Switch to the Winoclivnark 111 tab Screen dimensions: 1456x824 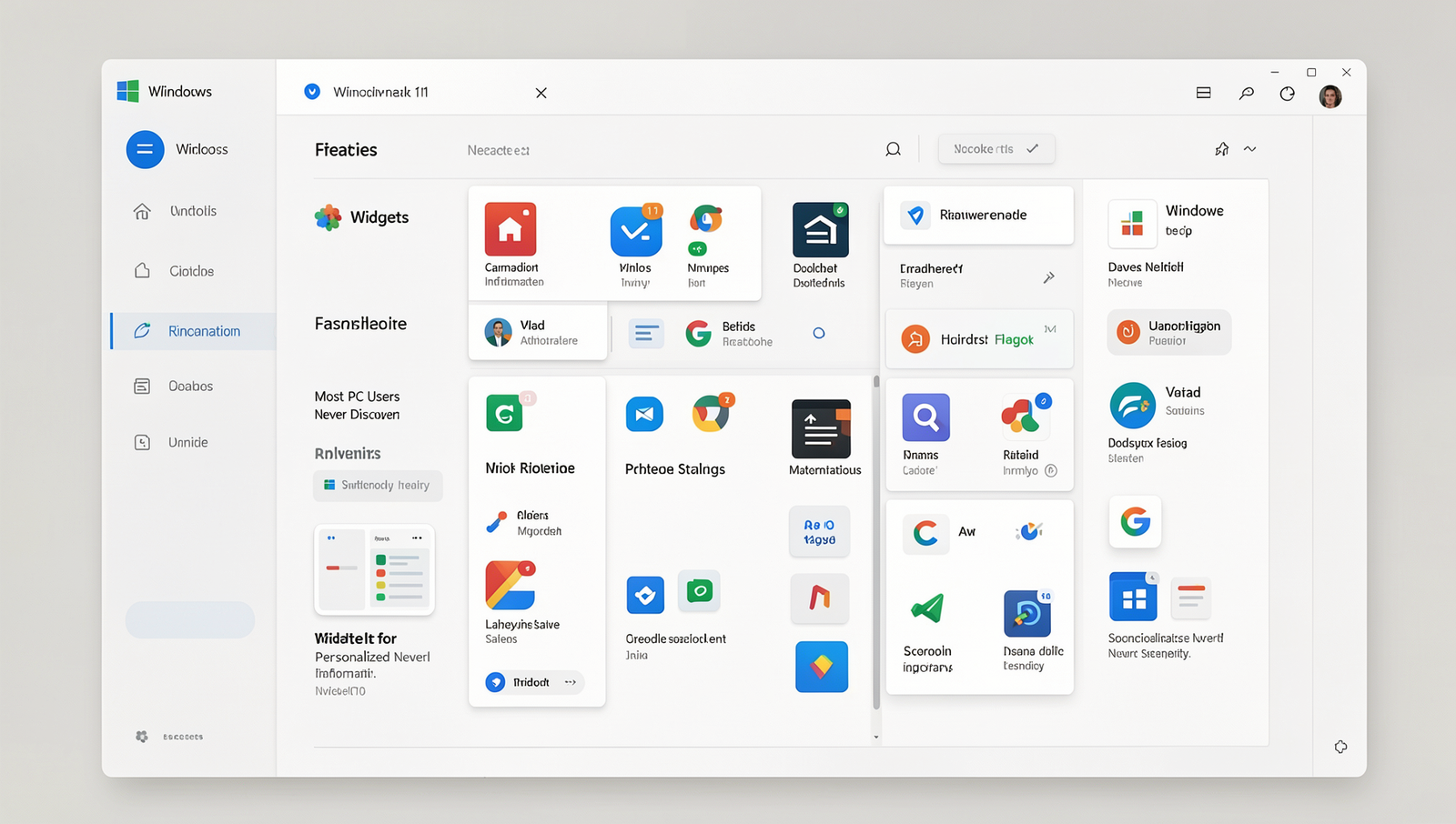pos(380,92)
